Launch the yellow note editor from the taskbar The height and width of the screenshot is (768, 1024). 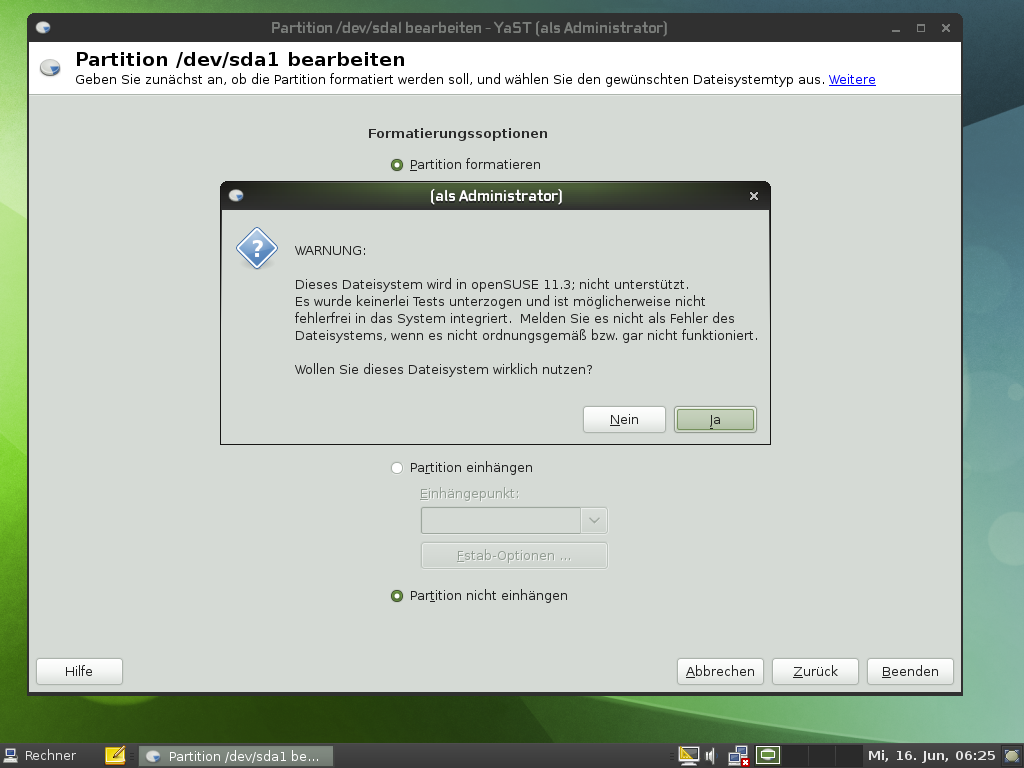pyautogui.click(x=117, y=755)
